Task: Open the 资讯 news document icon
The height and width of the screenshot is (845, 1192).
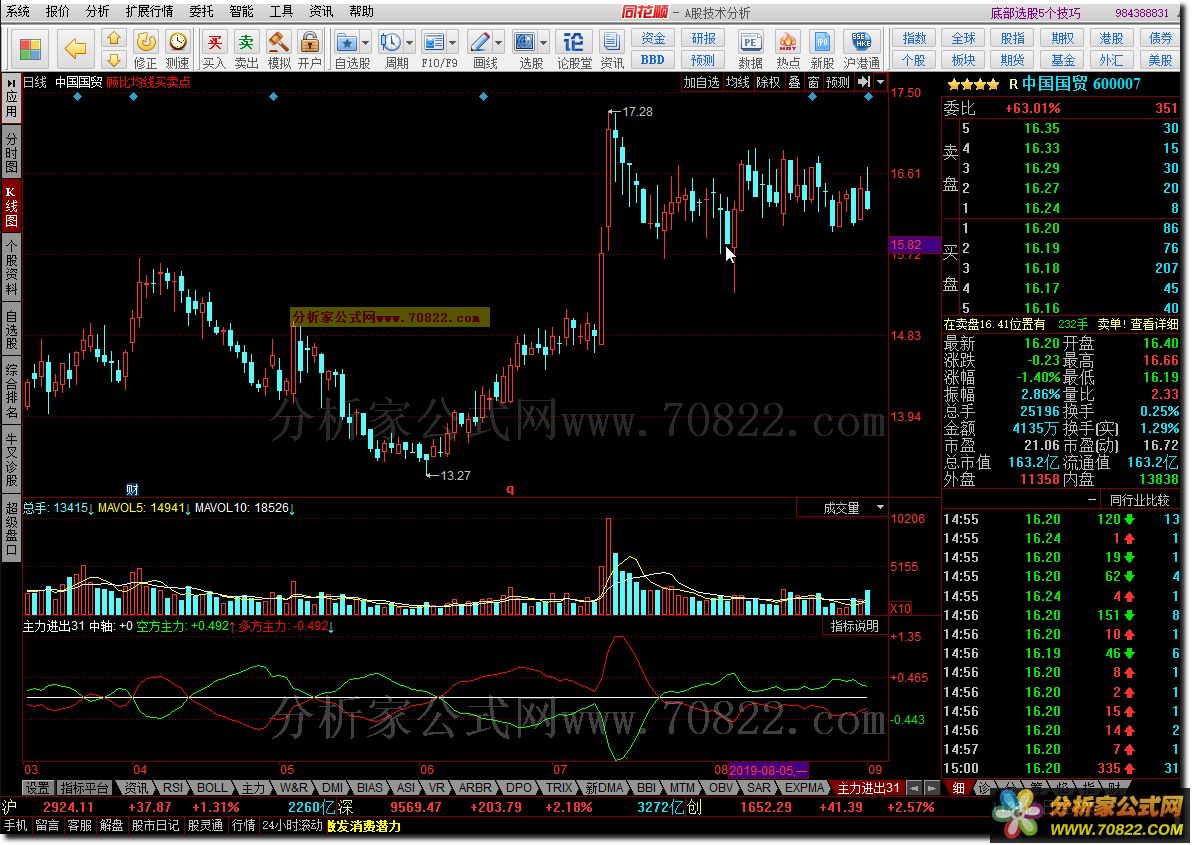Action: click(x=611, y=50)
